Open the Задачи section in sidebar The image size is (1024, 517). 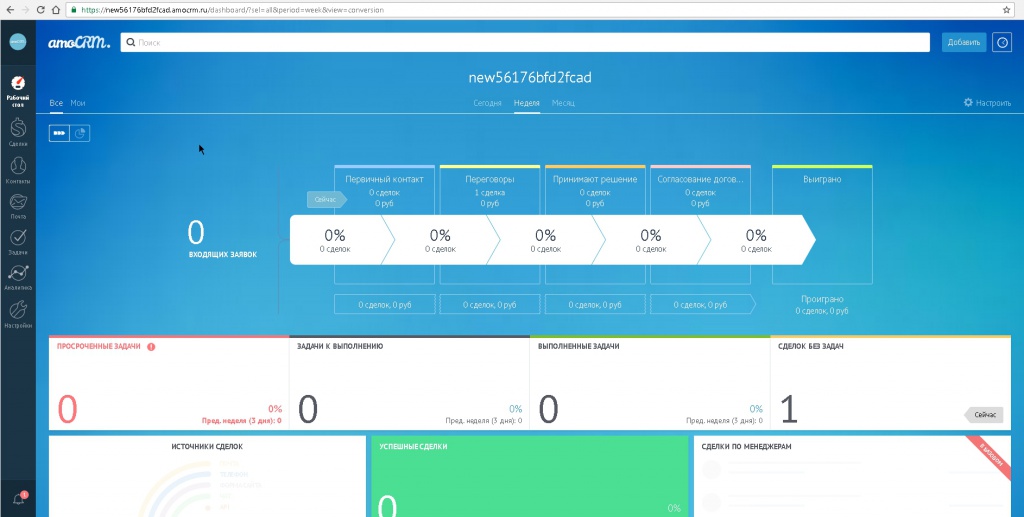[18, 241]
